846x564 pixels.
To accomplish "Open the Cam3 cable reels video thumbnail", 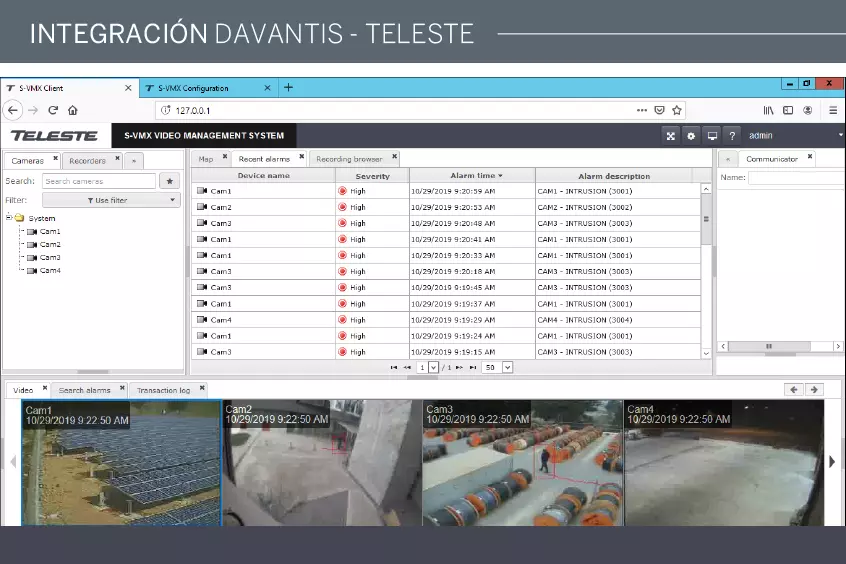I will click(523, 463).
